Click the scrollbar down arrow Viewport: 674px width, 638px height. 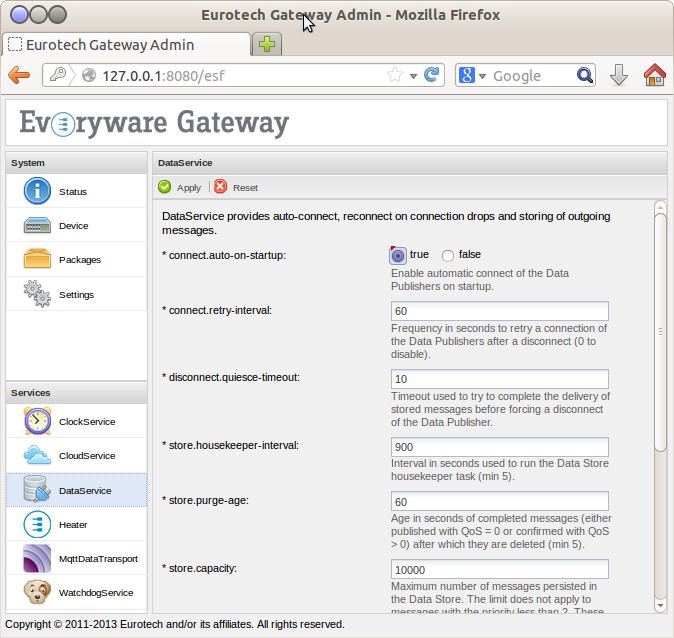point(660,605)
